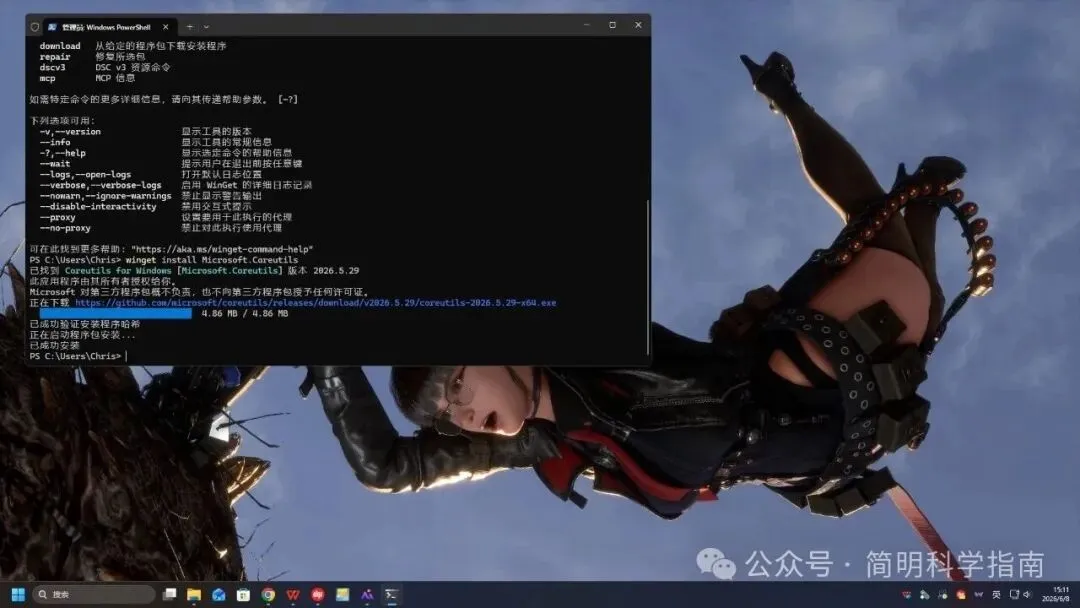Open the Windows Start menu
Viewport: 1080px width, 608px height.
pyautogui.click(x=18, y=594)
